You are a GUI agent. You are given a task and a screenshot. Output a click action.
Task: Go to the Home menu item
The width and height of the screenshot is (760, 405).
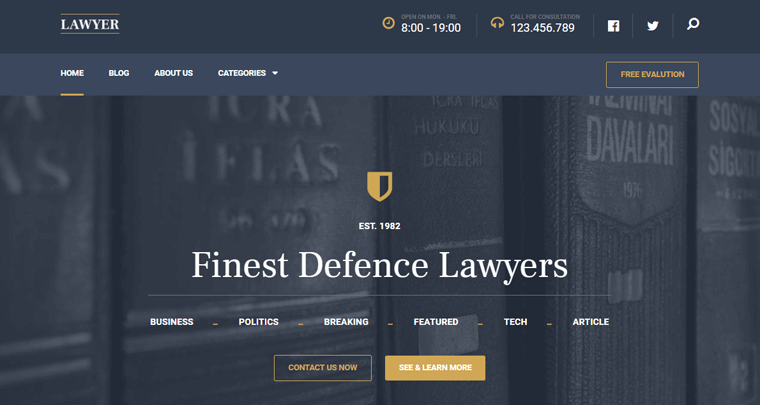click(72, 73)
